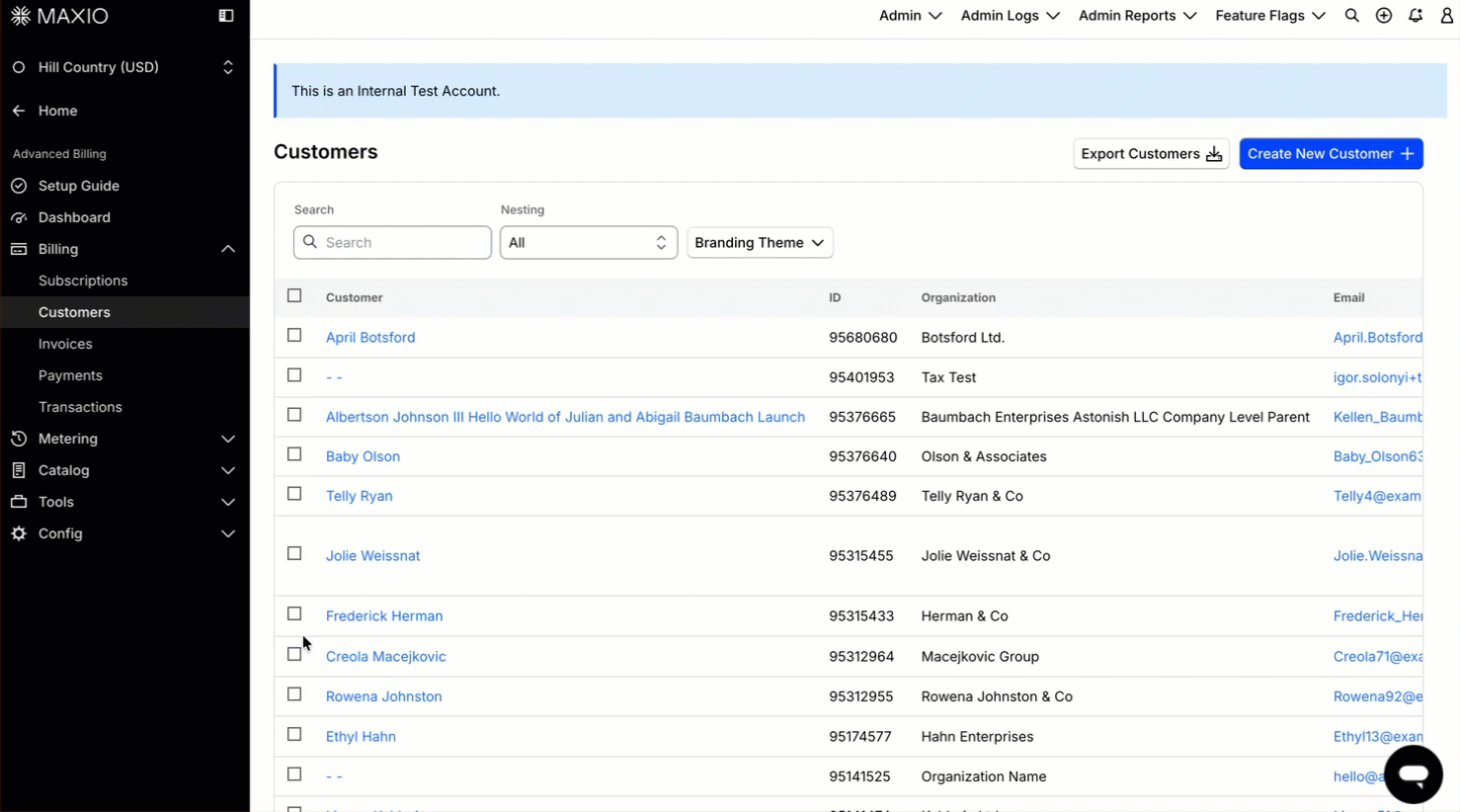Open the user profile icon
The width and height of the screenshot is (1460, 812).
point(1447,16)
